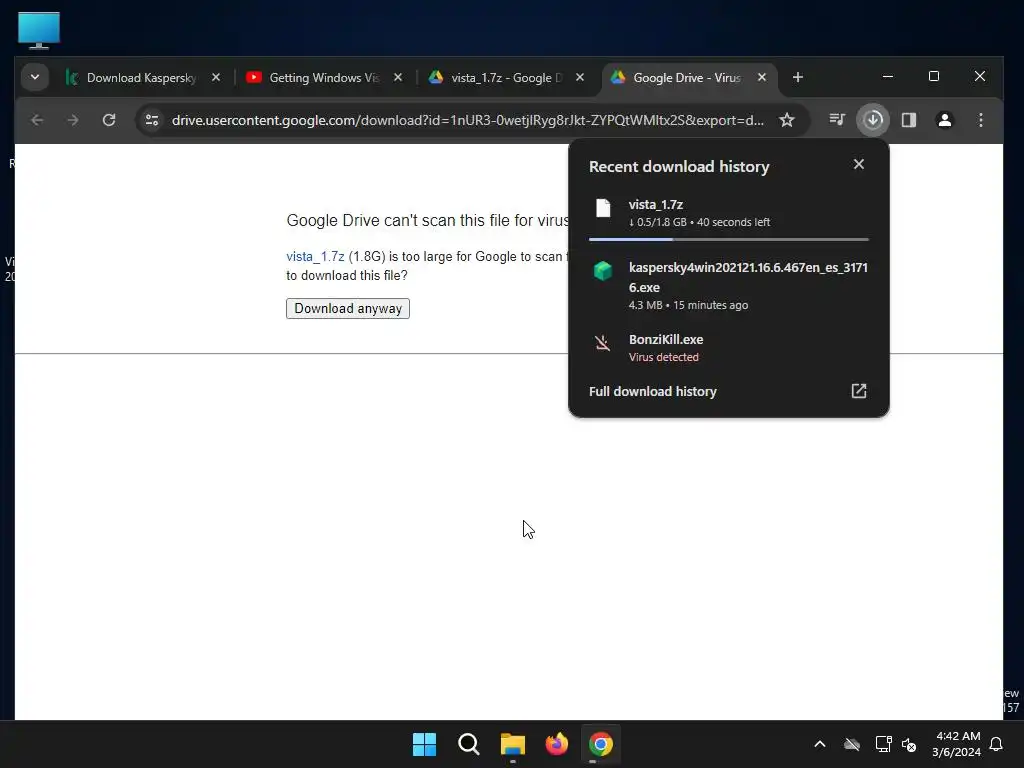Click the muted volume tray icon
The image size is (1024, 768).
point(909,744)
